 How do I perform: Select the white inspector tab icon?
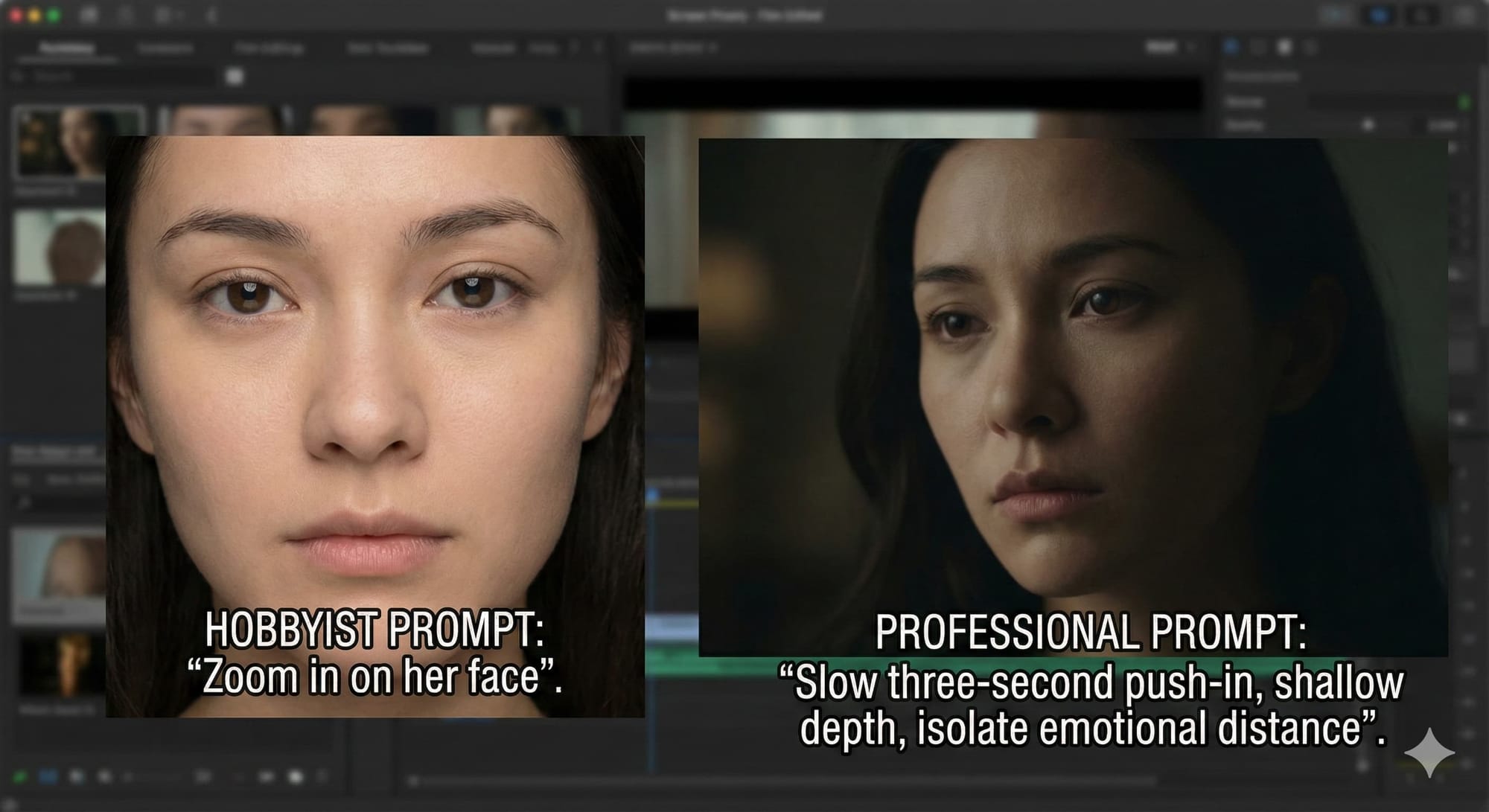1284,48
